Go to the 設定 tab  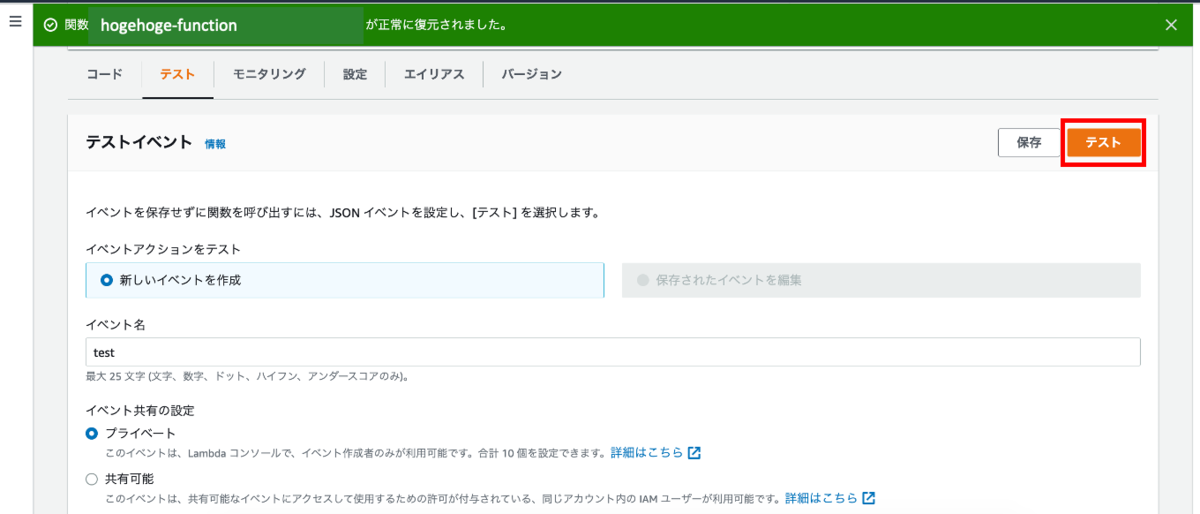355,74
